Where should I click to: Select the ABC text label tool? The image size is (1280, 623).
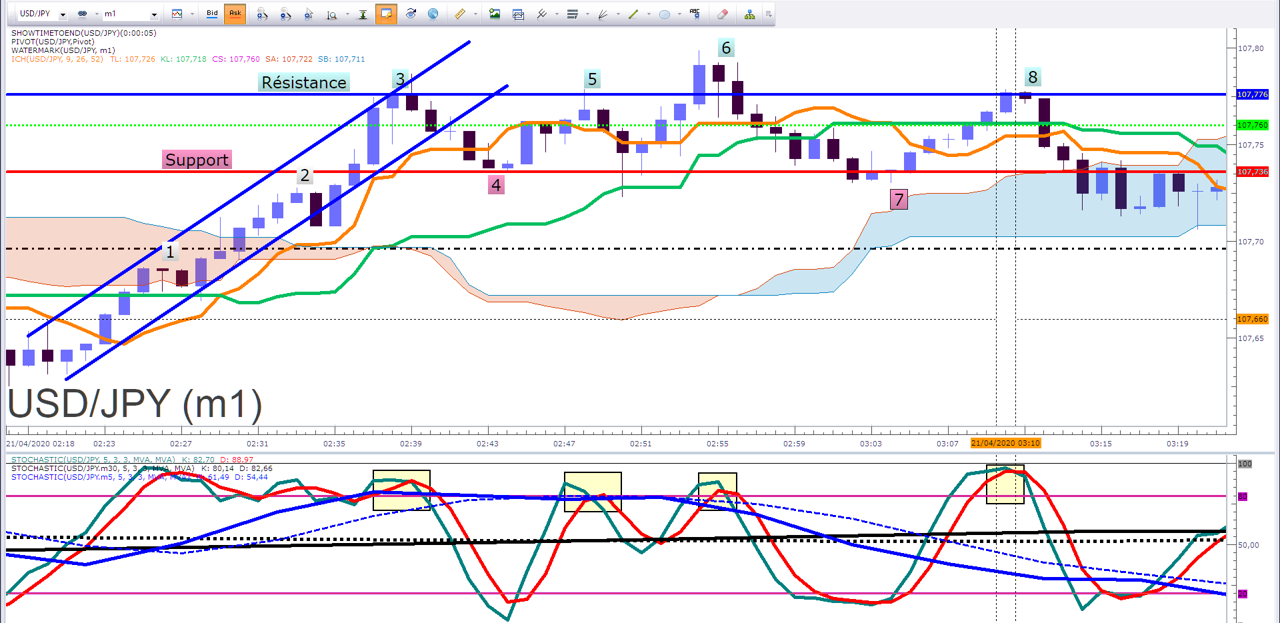click(695, 13)
